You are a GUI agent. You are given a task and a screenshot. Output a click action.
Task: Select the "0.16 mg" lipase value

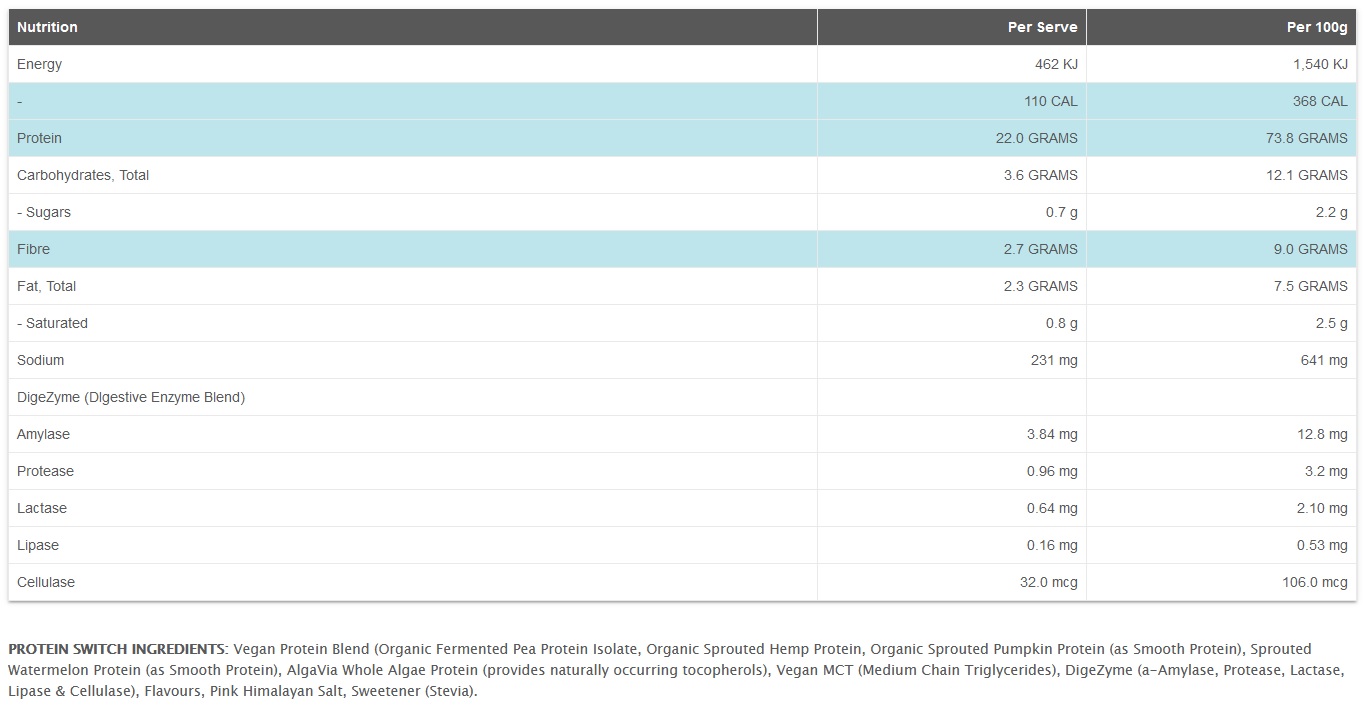[x=1052, y=545]
